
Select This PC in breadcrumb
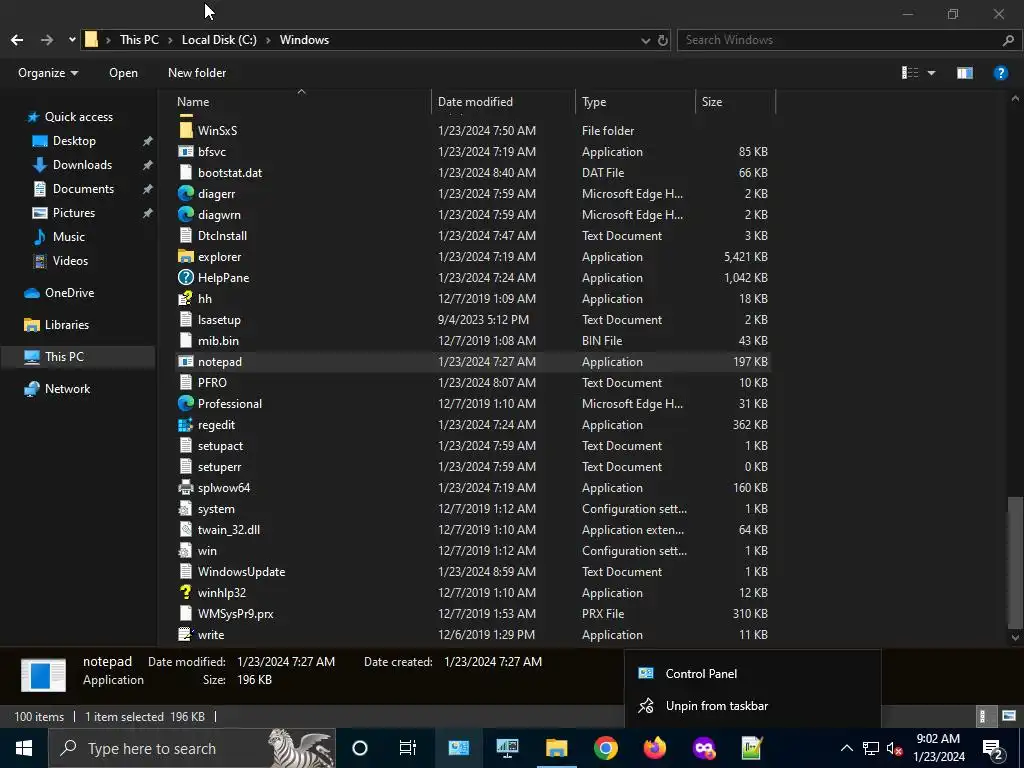click(139, 40)
